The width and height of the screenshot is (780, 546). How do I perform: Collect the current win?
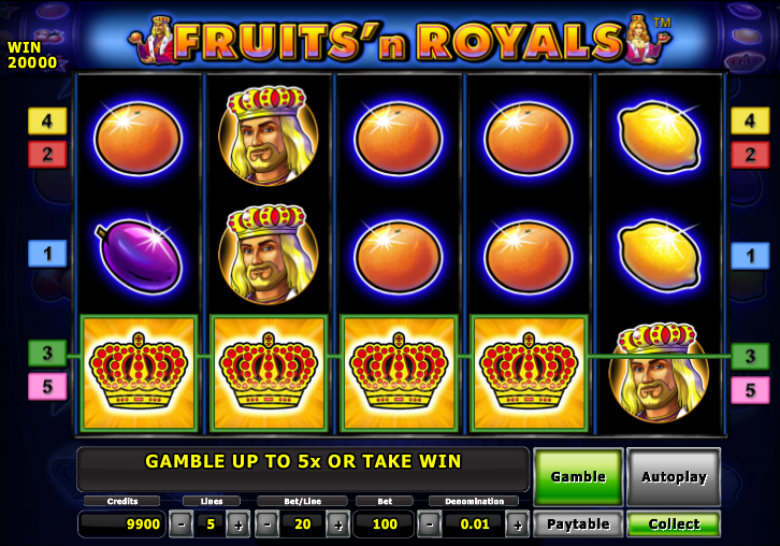(674, 524)
